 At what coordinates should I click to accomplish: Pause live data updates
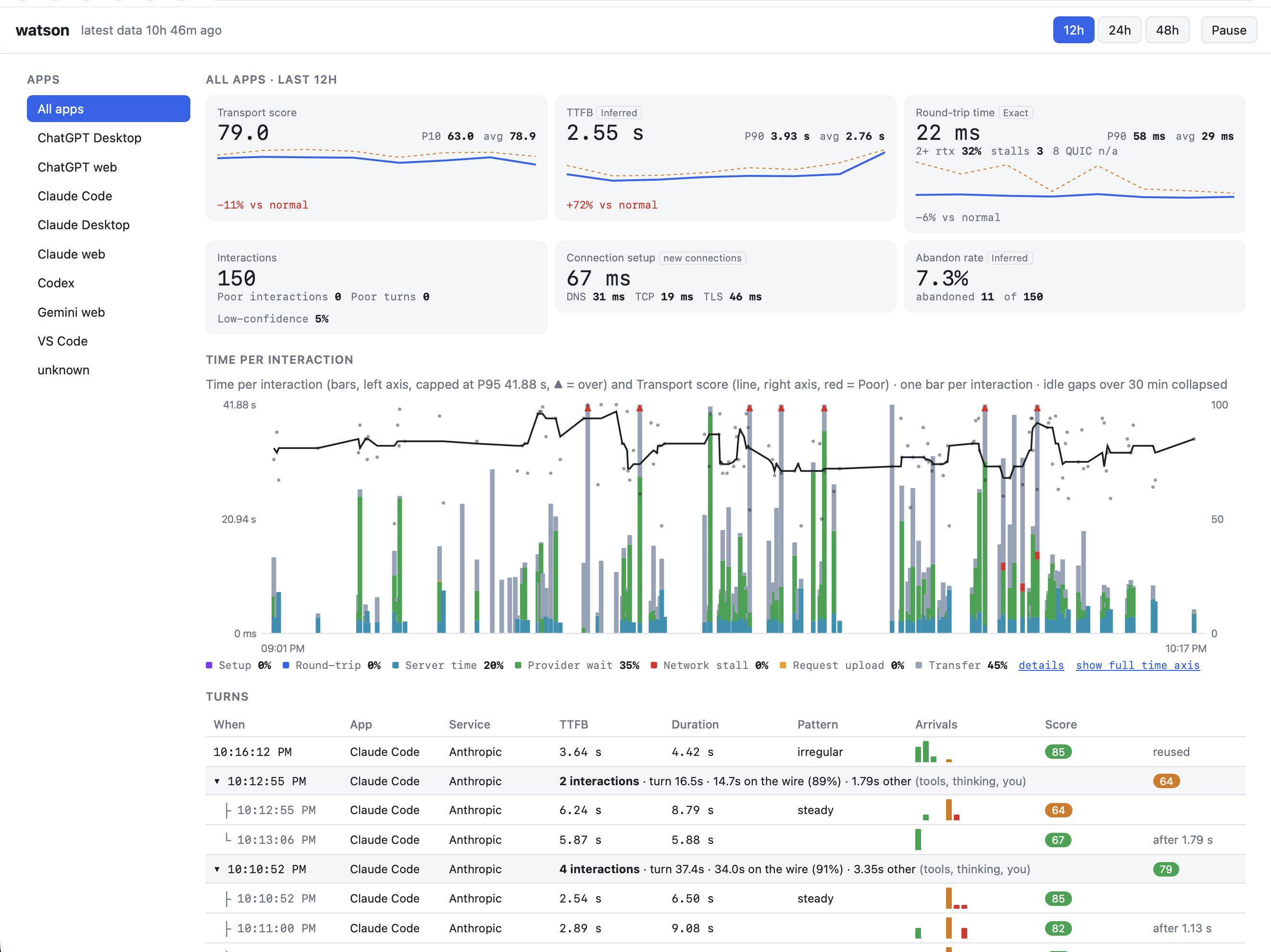(1229, 30)
